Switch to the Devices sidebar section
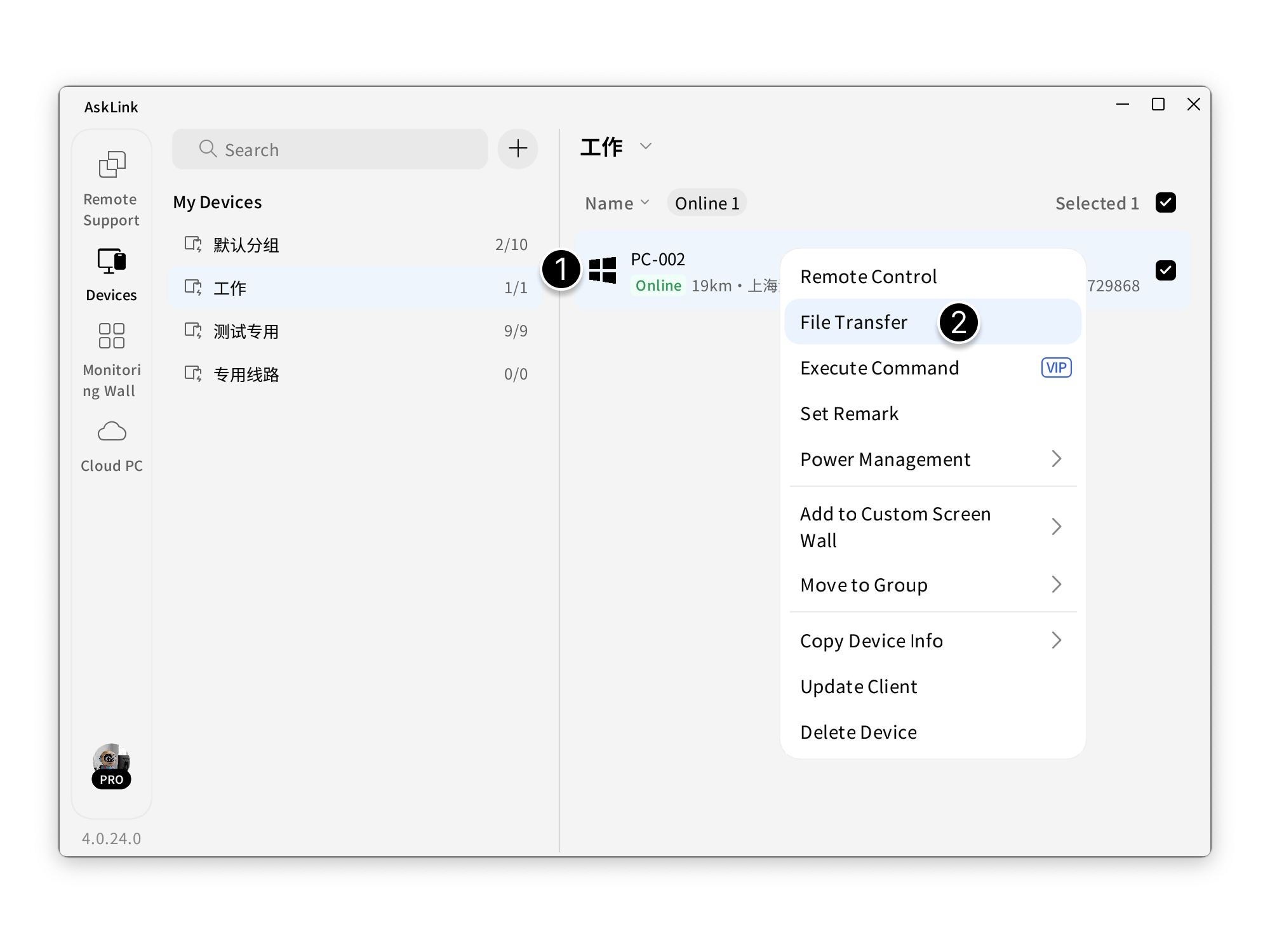The height and width of the screenshot is (952, 1270). coord(111,274)
